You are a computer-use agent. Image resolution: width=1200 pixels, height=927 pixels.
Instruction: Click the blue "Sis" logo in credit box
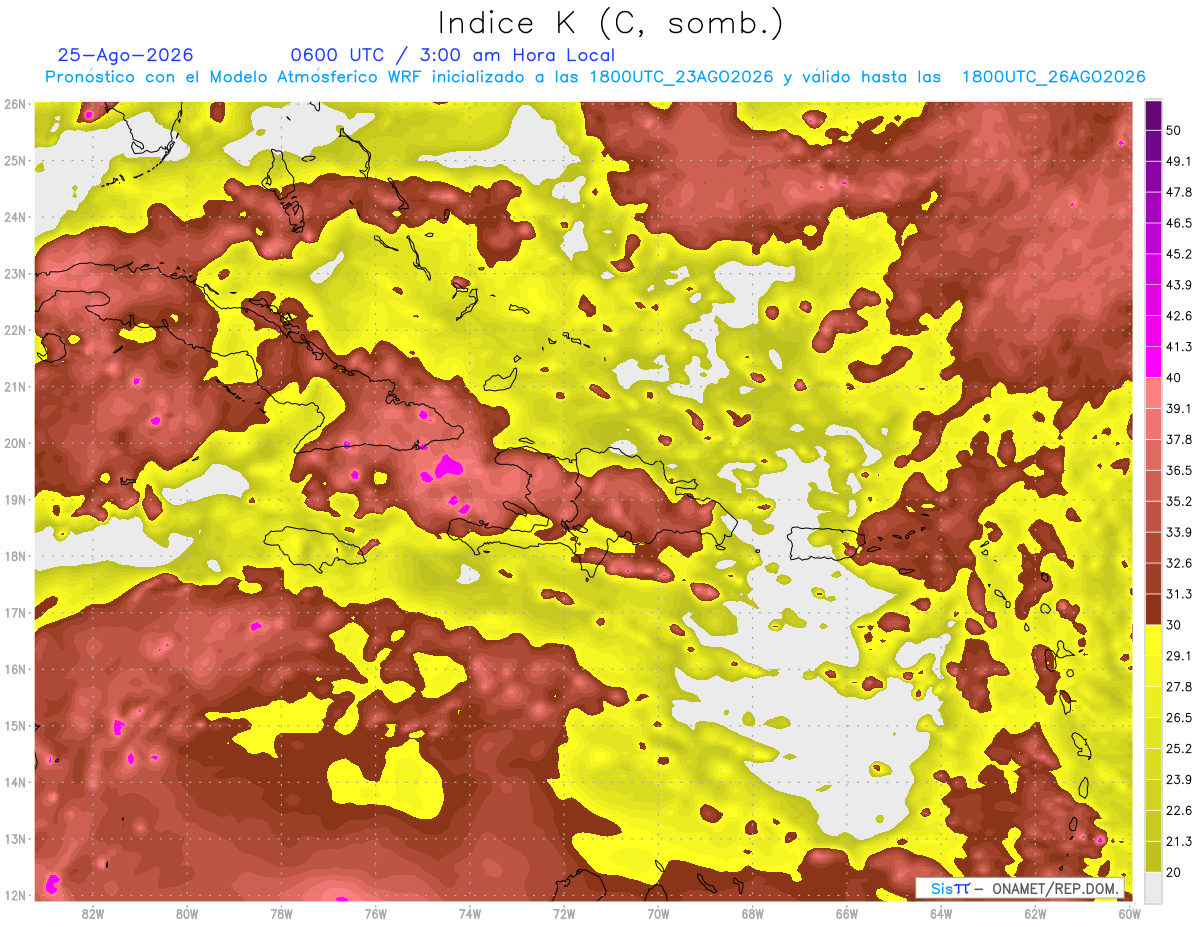[942, 888]
